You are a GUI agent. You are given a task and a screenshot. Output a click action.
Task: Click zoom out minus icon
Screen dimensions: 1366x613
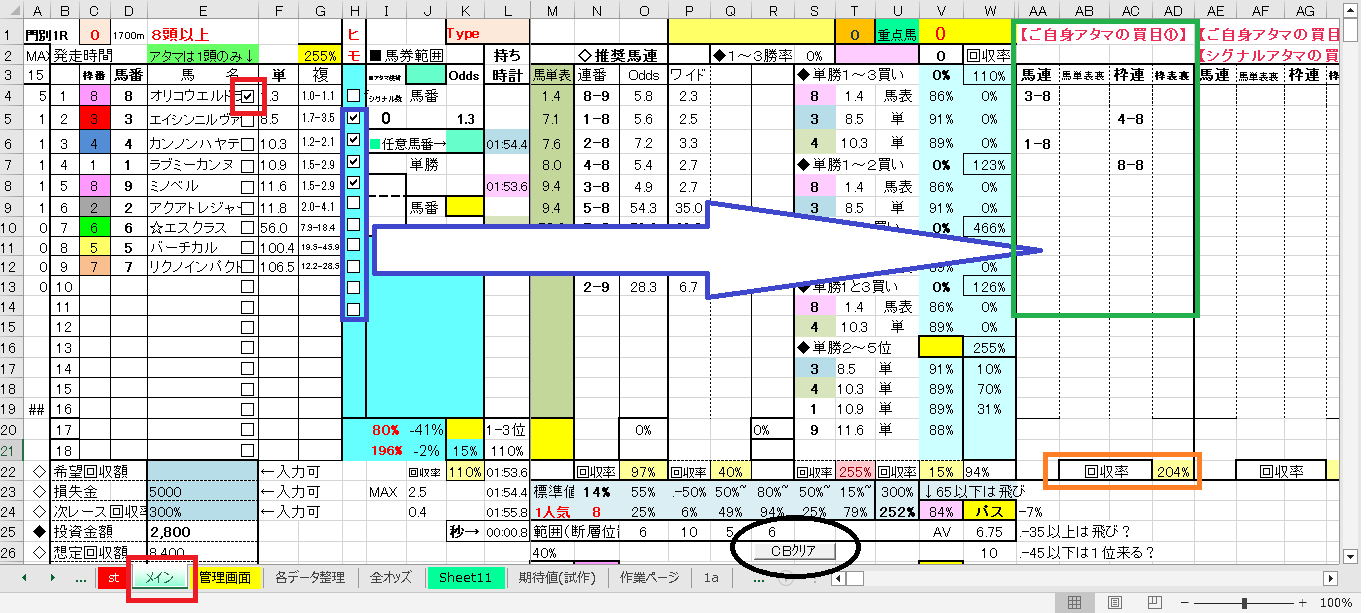[x=1187, y=603]
